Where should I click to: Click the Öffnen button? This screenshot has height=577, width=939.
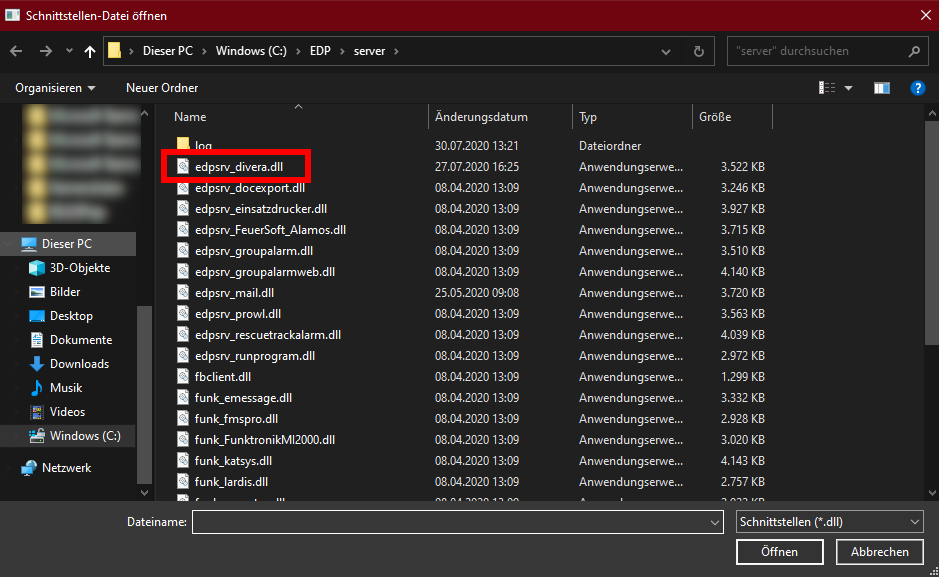(779, 552)
